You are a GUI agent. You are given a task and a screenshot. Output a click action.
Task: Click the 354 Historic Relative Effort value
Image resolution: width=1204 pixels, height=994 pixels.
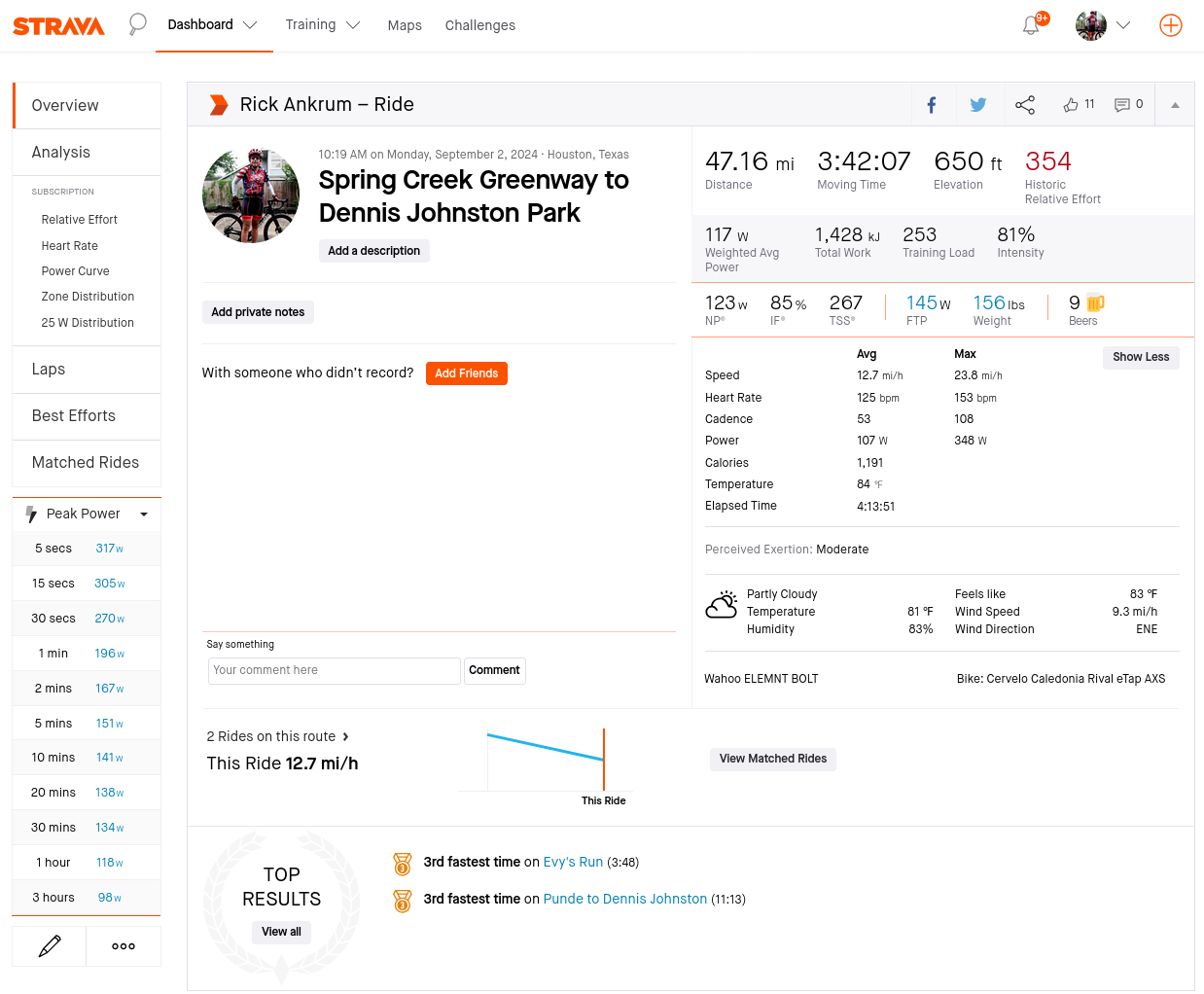pyautogui.click(x=1048, y=161)
